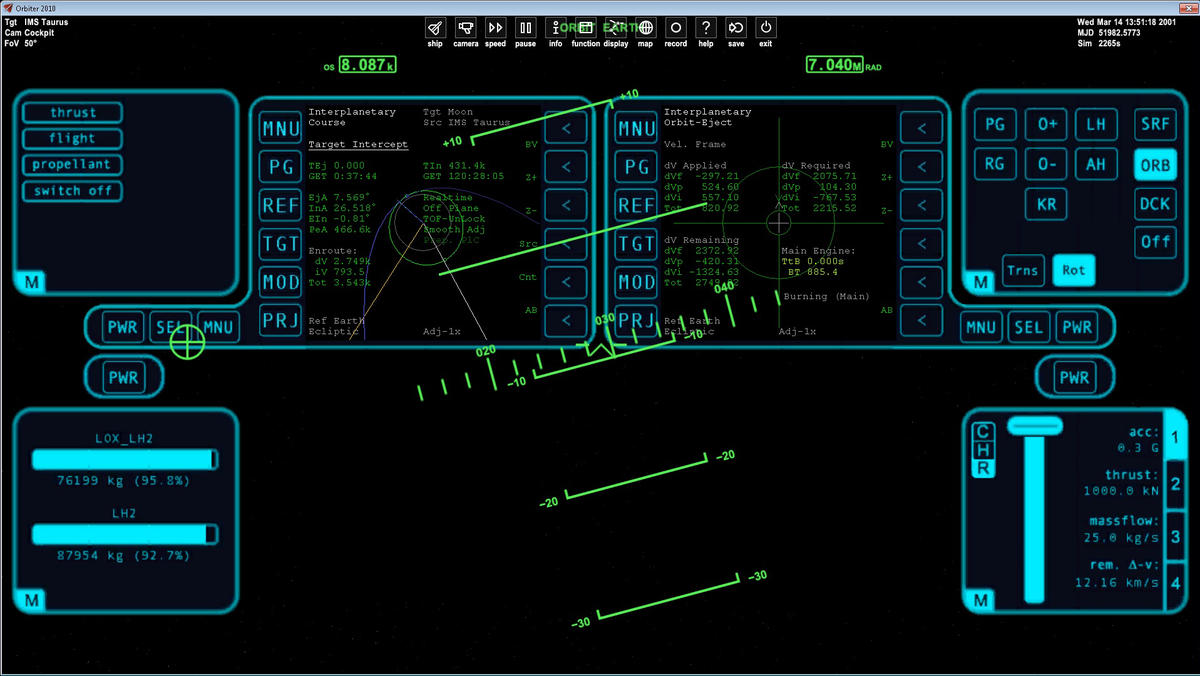
Task: Start recording with the record icon
Action: (x=676, y=28)
